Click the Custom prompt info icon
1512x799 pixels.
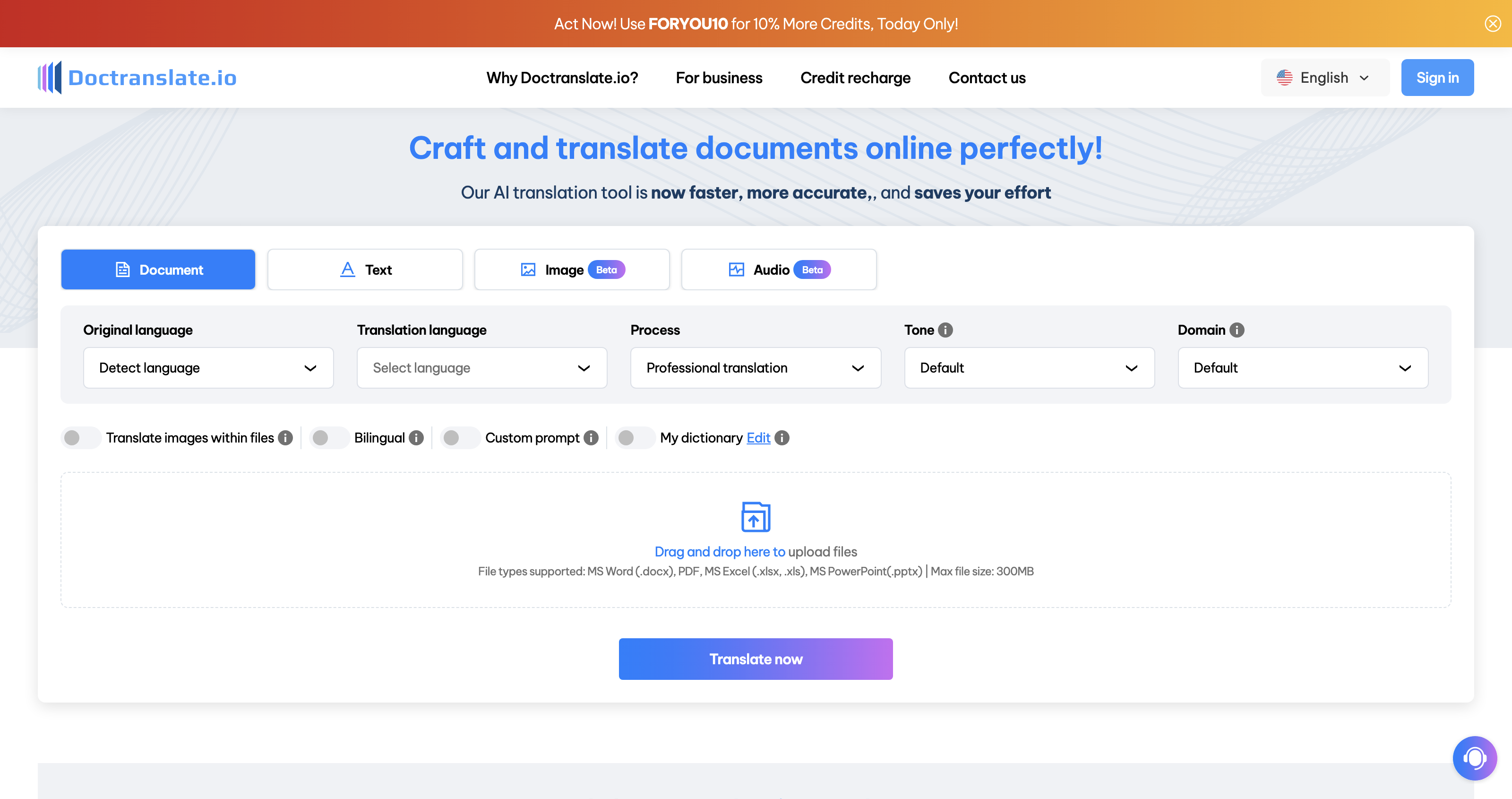[x=591, y=438]
